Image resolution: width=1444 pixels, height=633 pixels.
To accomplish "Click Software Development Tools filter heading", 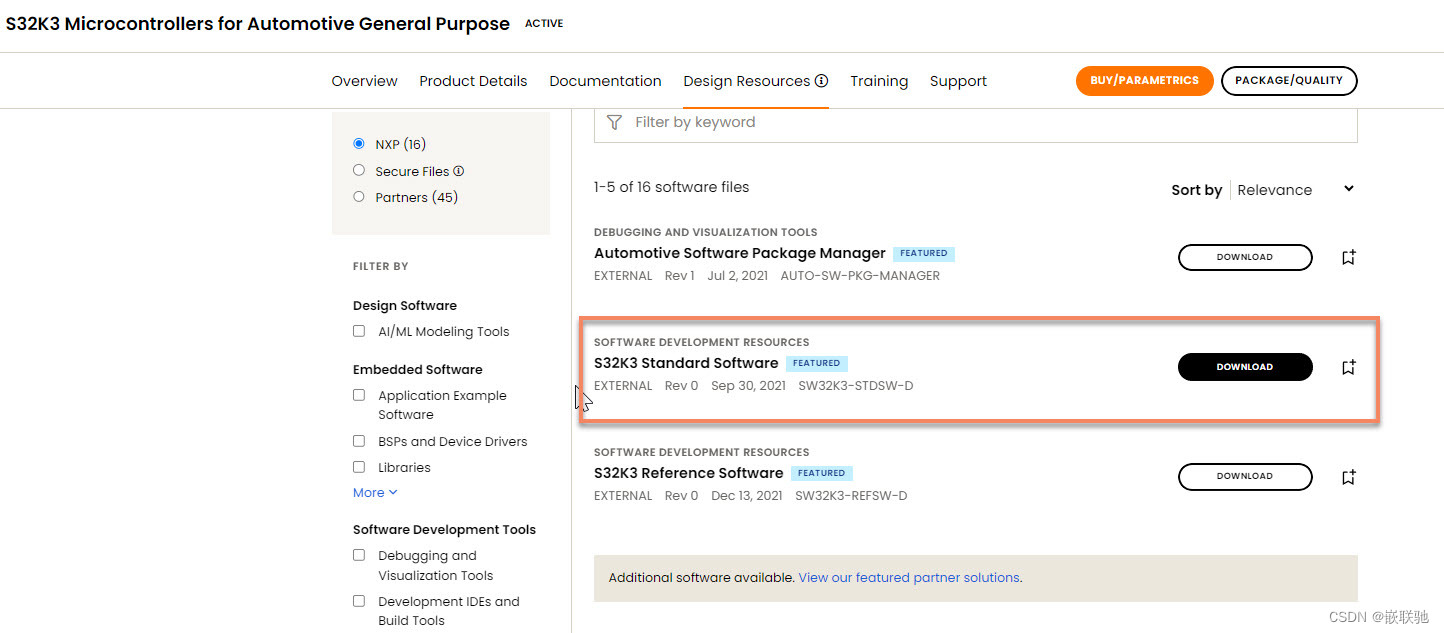I will click(x=444, y=530).
